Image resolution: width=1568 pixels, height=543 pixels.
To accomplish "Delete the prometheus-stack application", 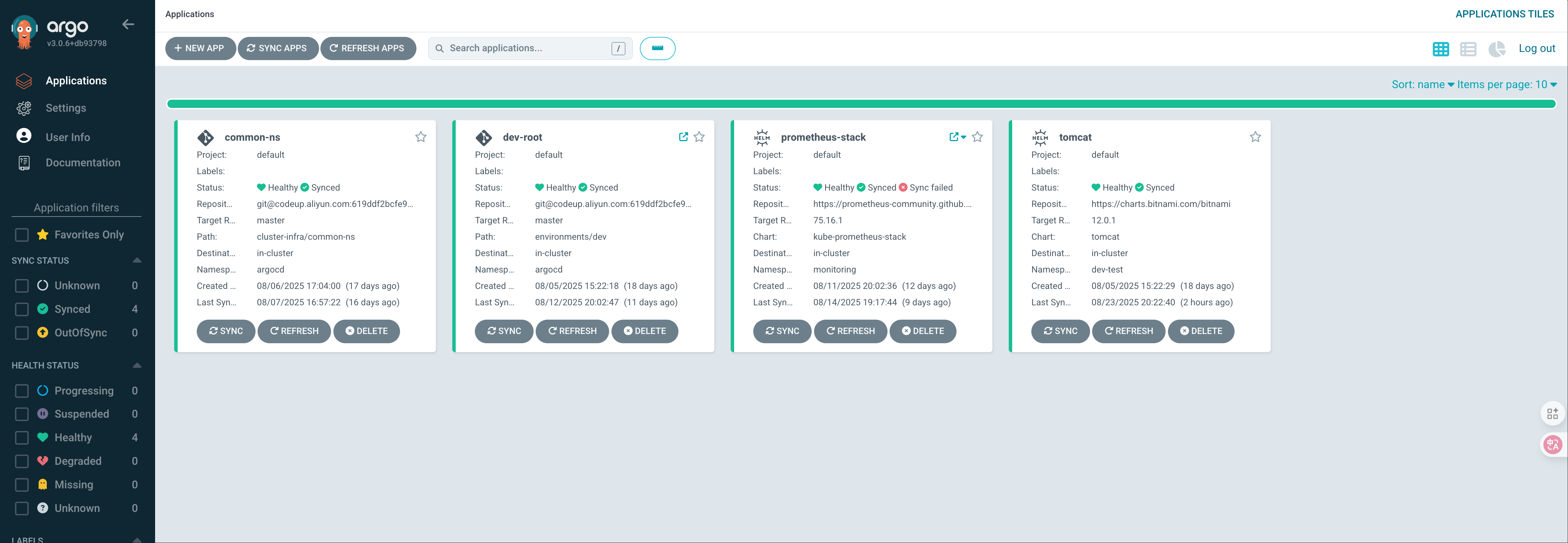I will click(922, 331).
